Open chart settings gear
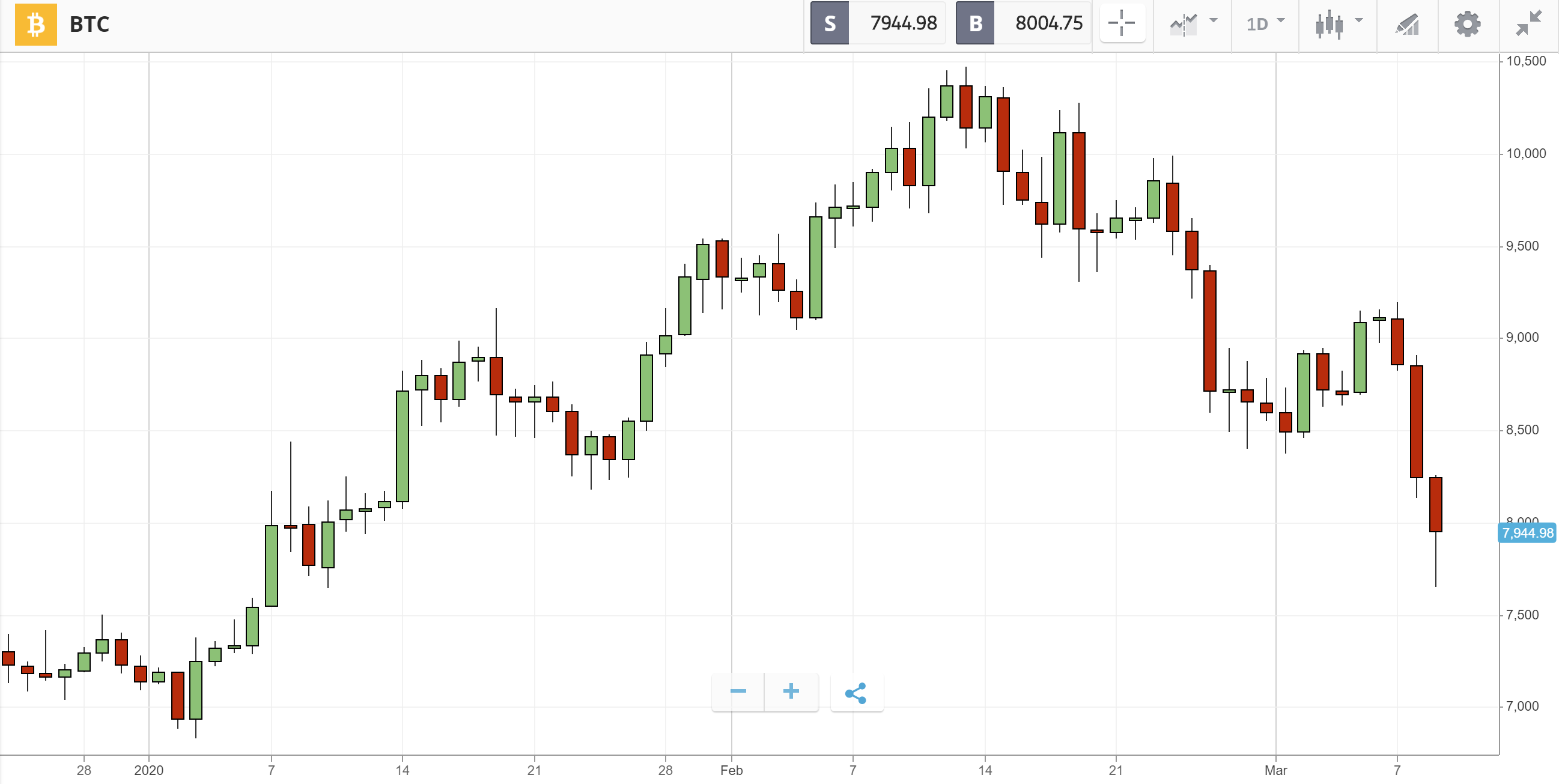The image size is (1559, 784). (1467, 24)
